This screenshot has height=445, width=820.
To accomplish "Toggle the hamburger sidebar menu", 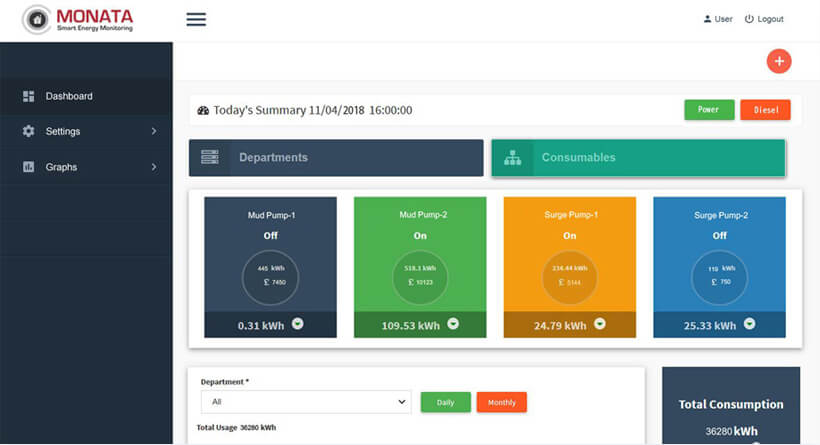I will [196, 19].
